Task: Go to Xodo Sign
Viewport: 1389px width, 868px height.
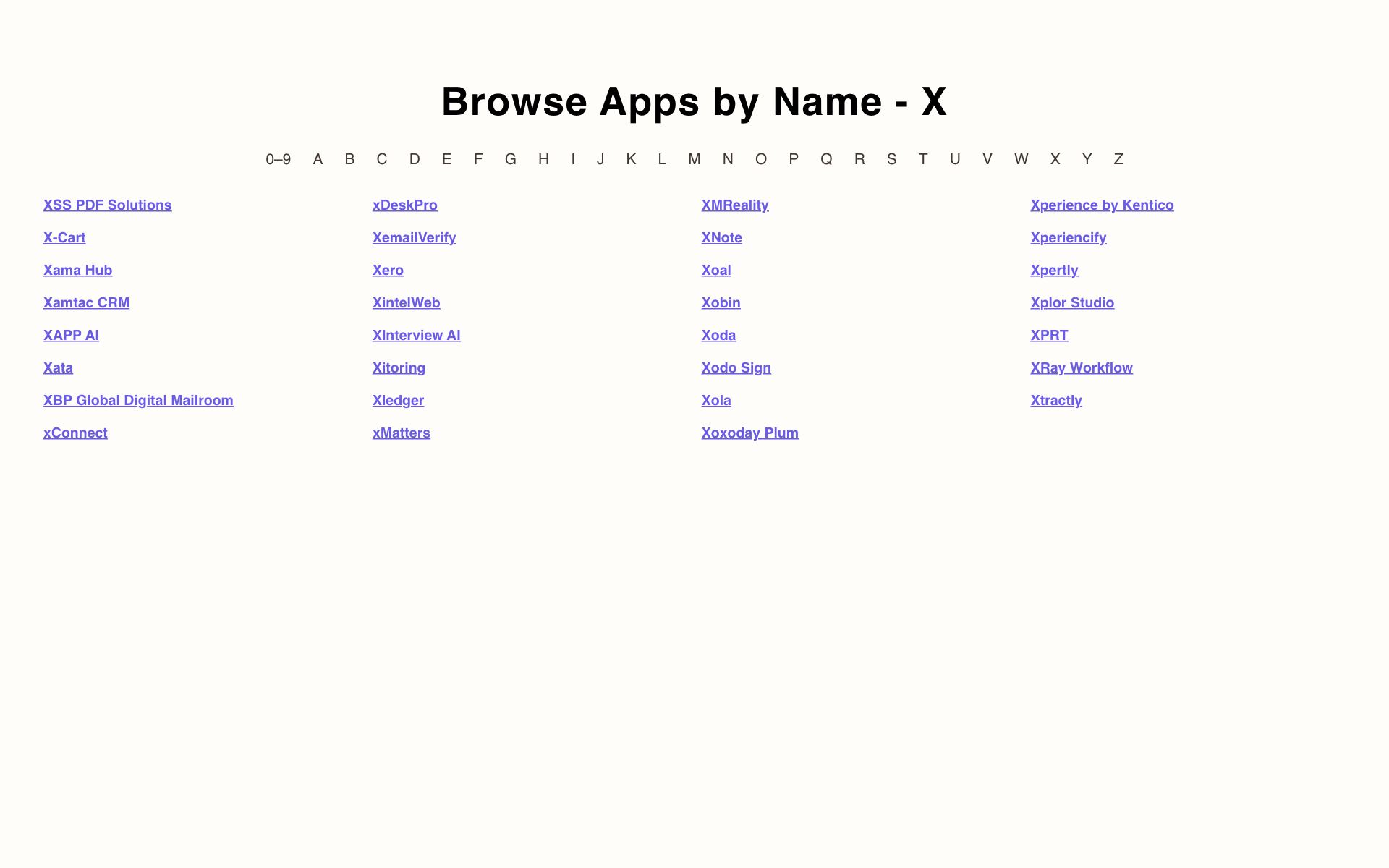Action: 736,367
